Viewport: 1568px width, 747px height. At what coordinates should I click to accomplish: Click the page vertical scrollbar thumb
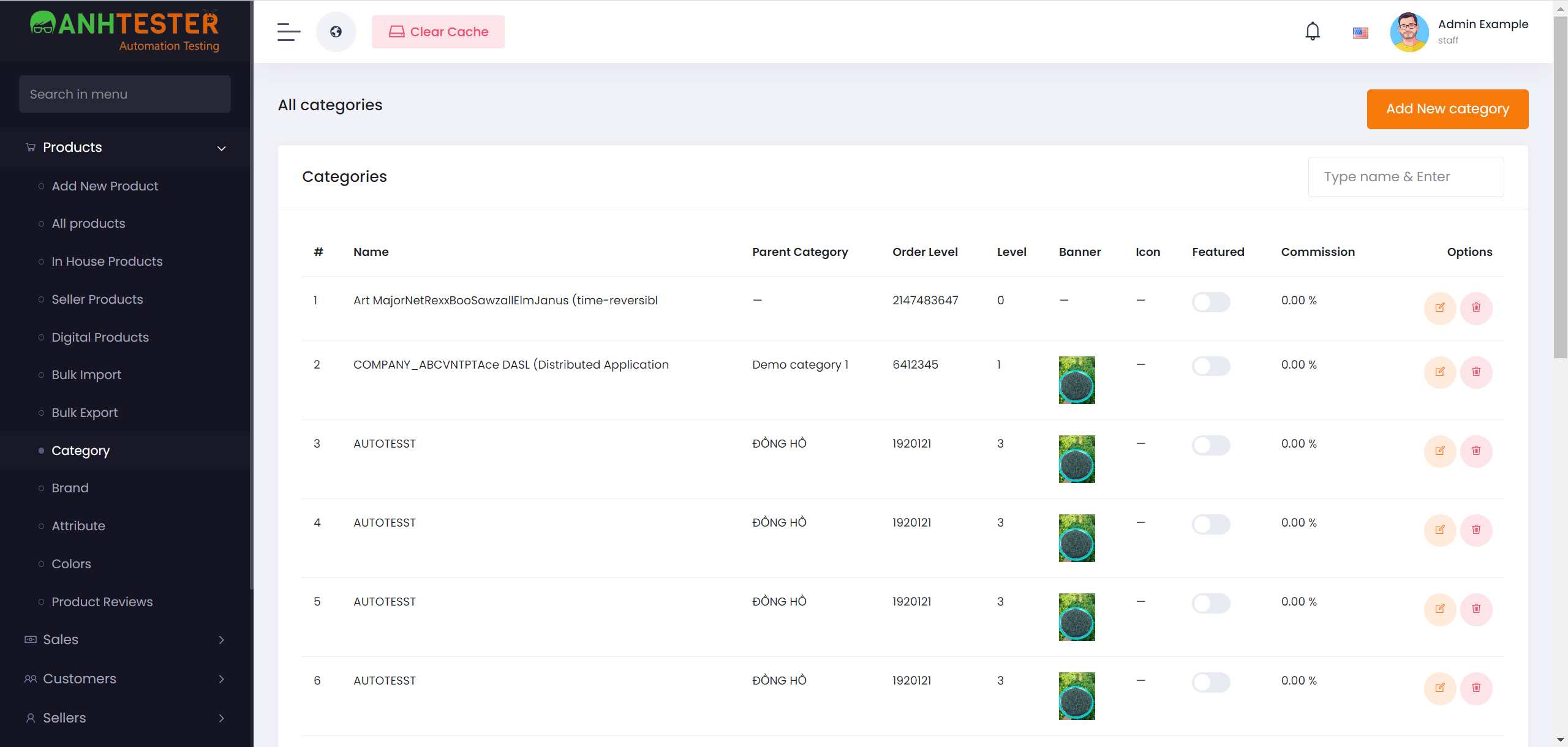coord(1560,187)
